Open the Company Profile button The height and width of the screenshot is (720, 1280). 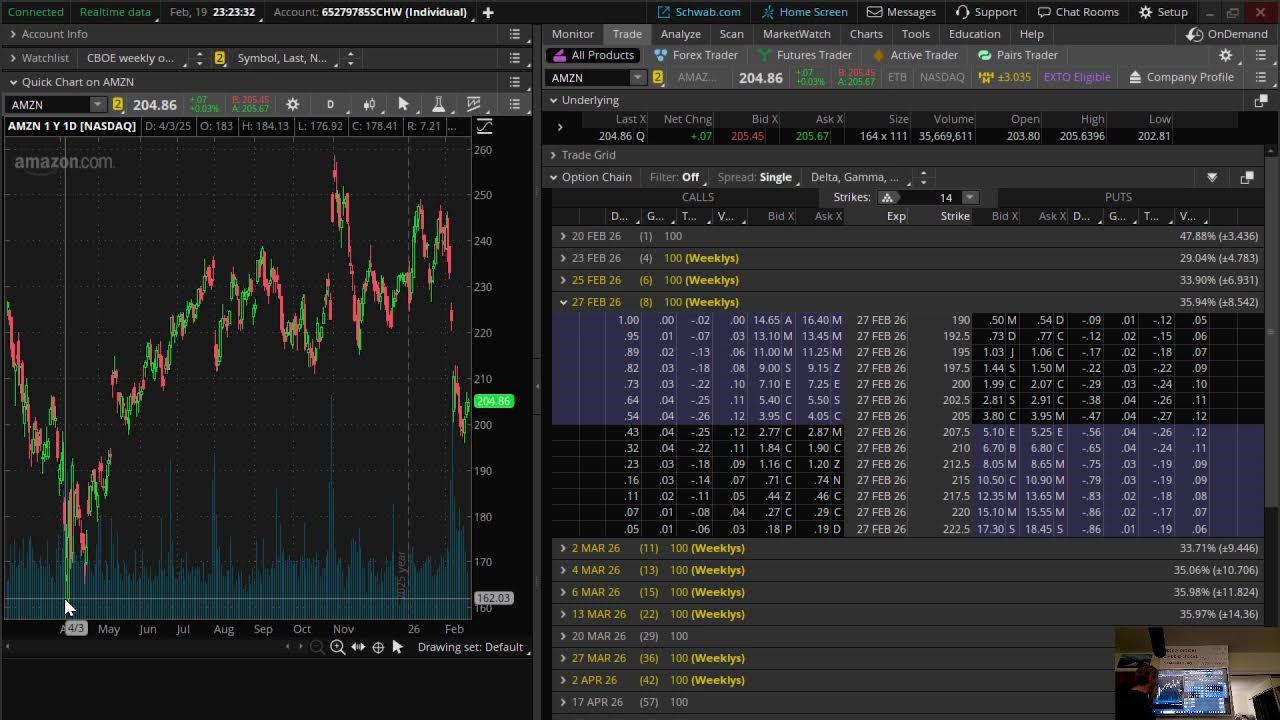pyautogui.click(x=1181, y=77)
